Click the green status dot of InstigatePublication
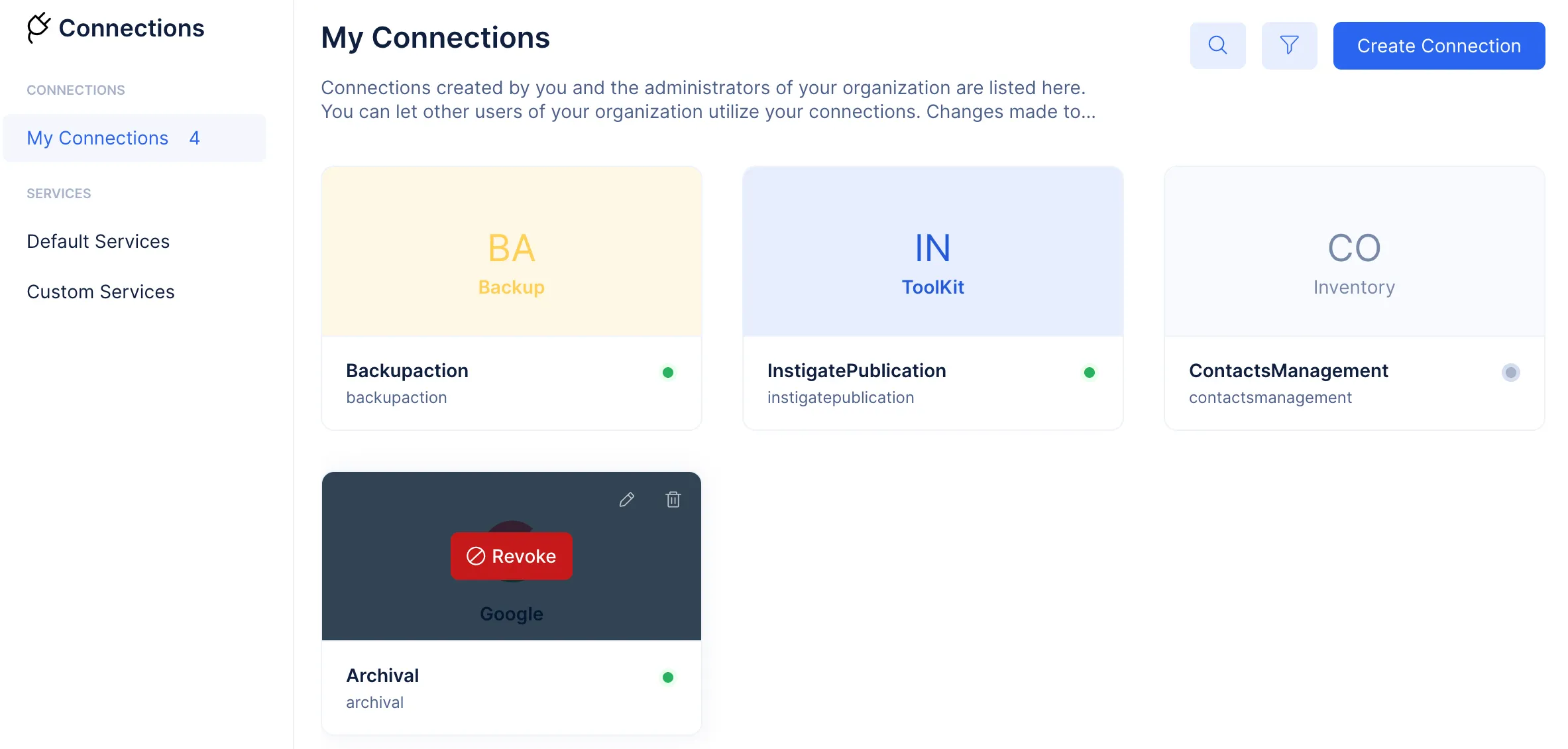The height and width of the screenshot is (749, 1568). click(x=1090, y=373)
